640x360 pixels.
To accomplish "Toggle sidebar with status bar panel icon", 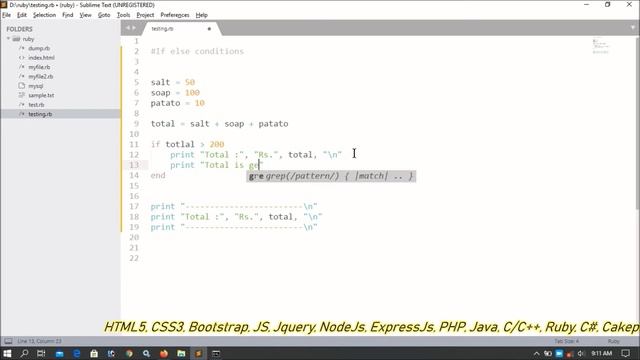I will [8, 341].
